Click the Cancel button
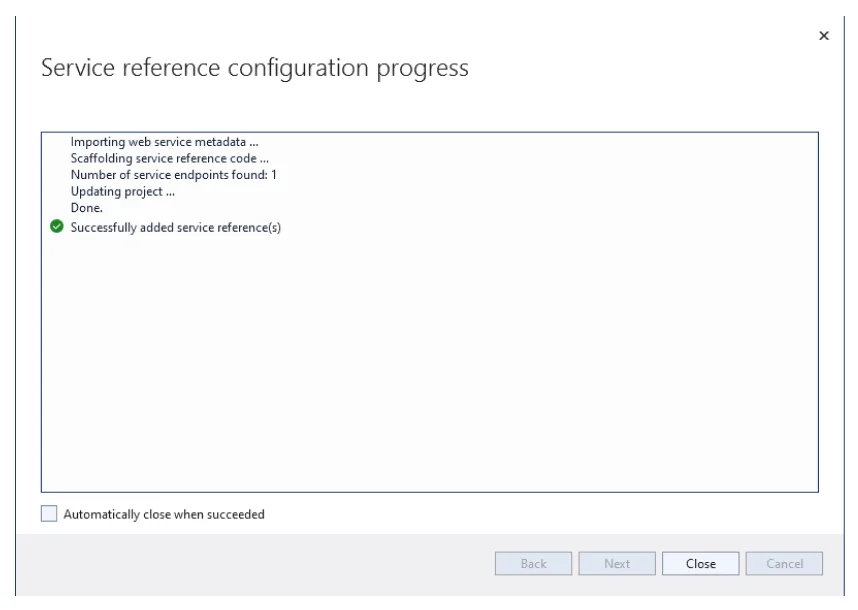This screenshot has height=610, width=858. coord(784,563)
